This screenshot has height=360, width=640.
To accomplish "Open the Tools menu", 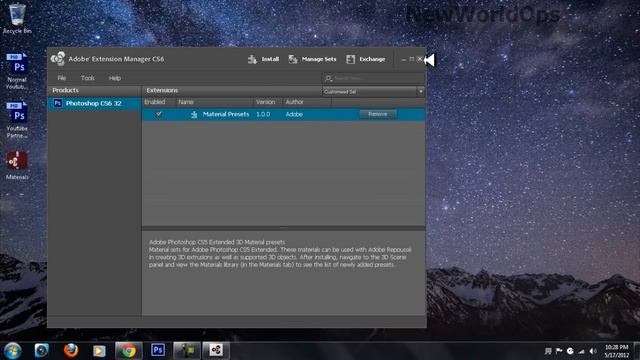I will click(87, 78).
